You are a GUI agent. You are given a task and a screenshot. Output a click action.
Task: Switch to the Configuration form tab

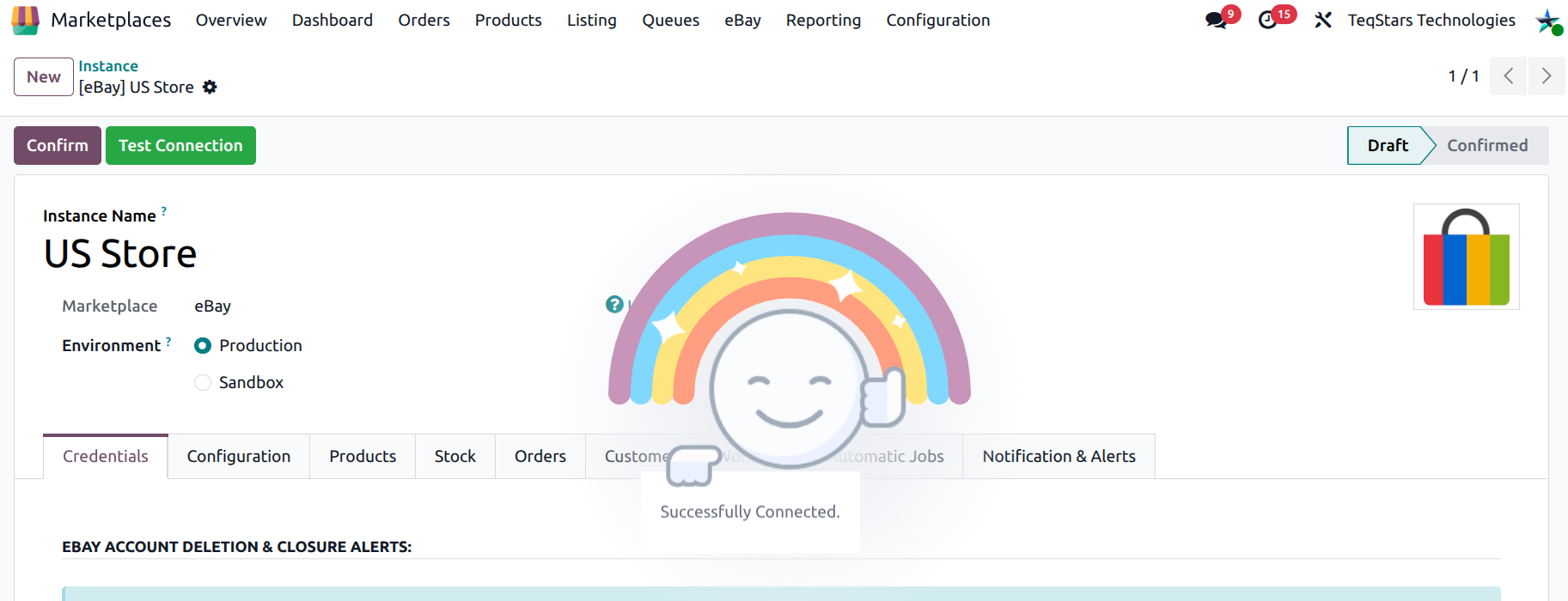coord(239,456)
